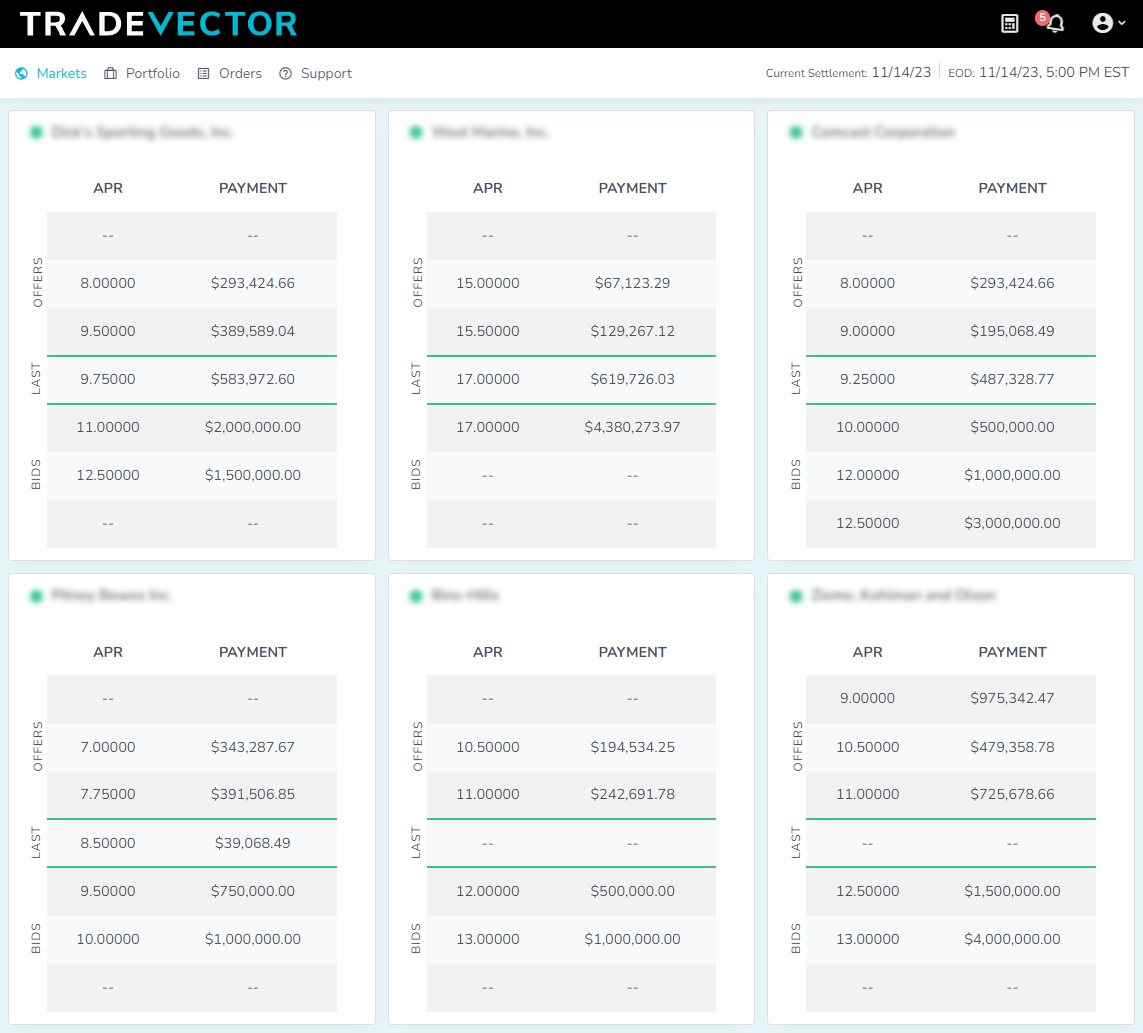The height and width of the screenshot is (1033, 1143).
Task: Select last APR 8.50000
Action: [x=108, y=843]
